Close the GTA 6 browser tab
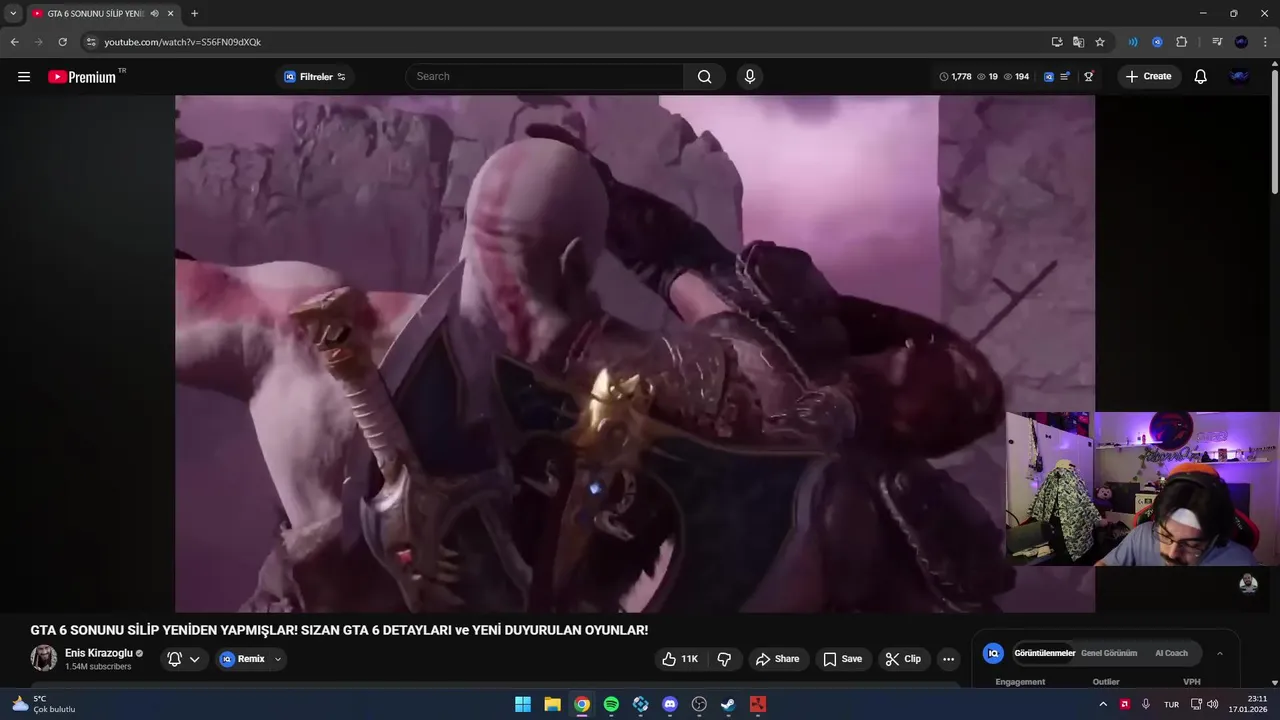 point(171,13)
